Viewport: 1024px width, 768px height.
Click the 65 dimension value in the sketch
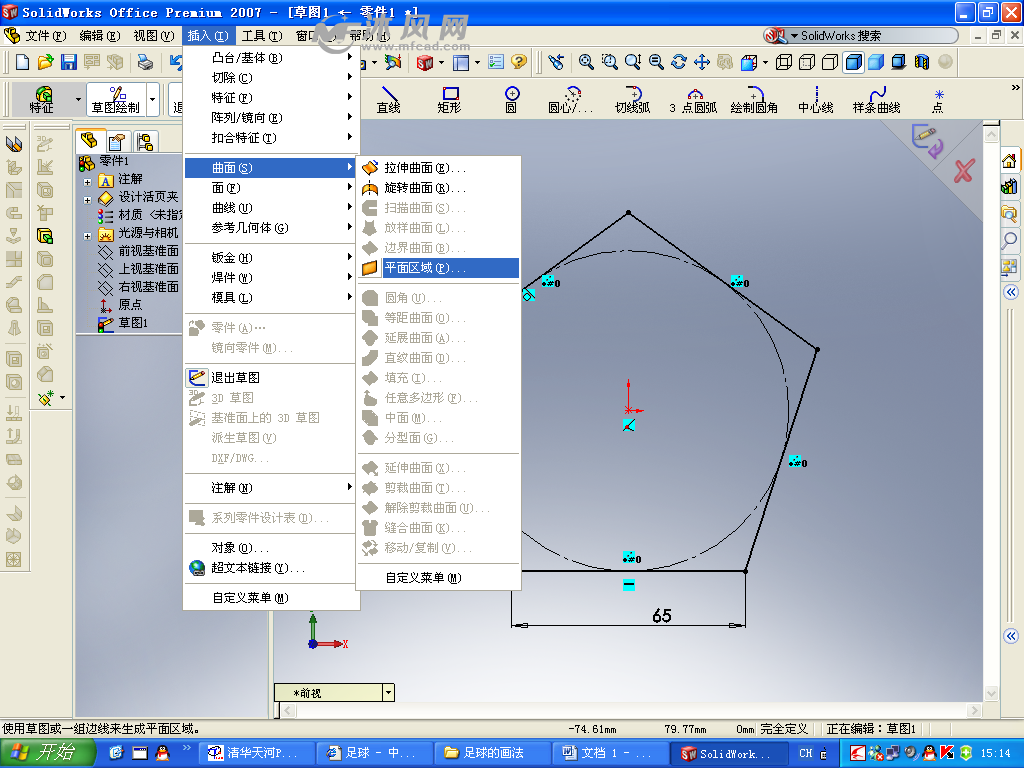(x=662, y=616)
